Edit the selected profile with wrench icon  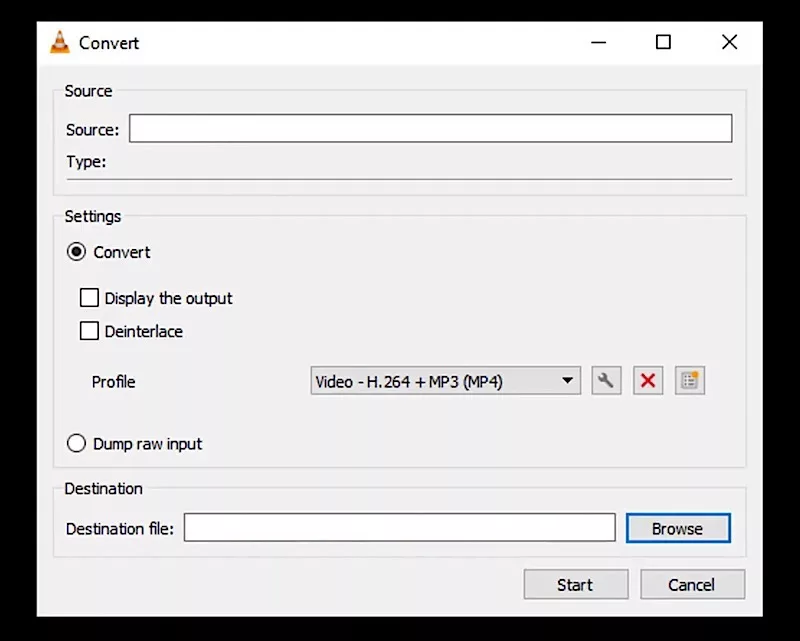606,381
